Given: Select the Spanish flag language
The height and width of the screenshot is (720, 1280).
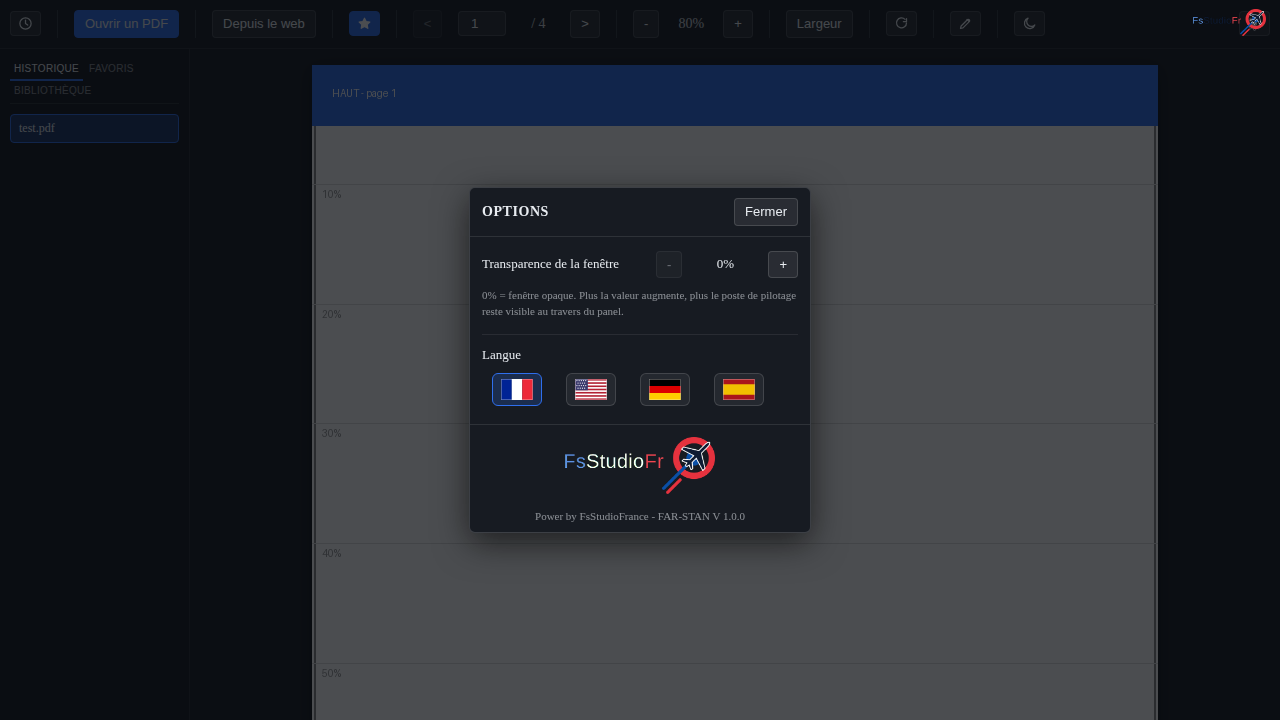Looking at the screenshot, I should 739,389.
